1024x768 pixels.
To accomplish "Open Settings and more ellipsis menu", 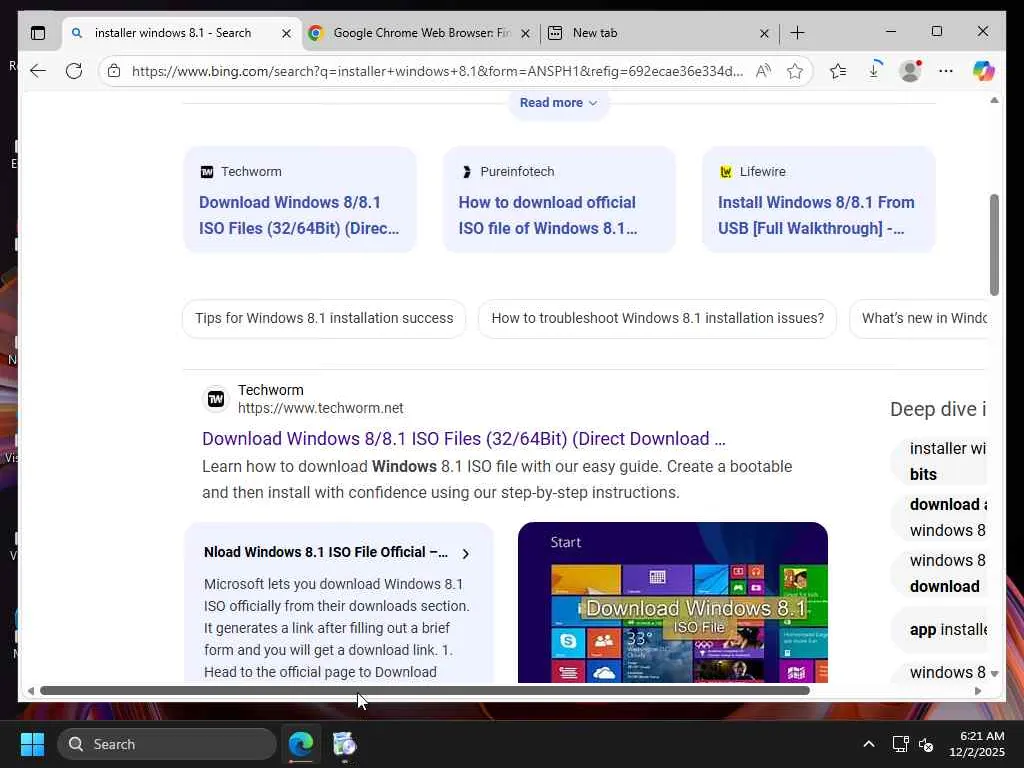I will [x=946, y=71].
